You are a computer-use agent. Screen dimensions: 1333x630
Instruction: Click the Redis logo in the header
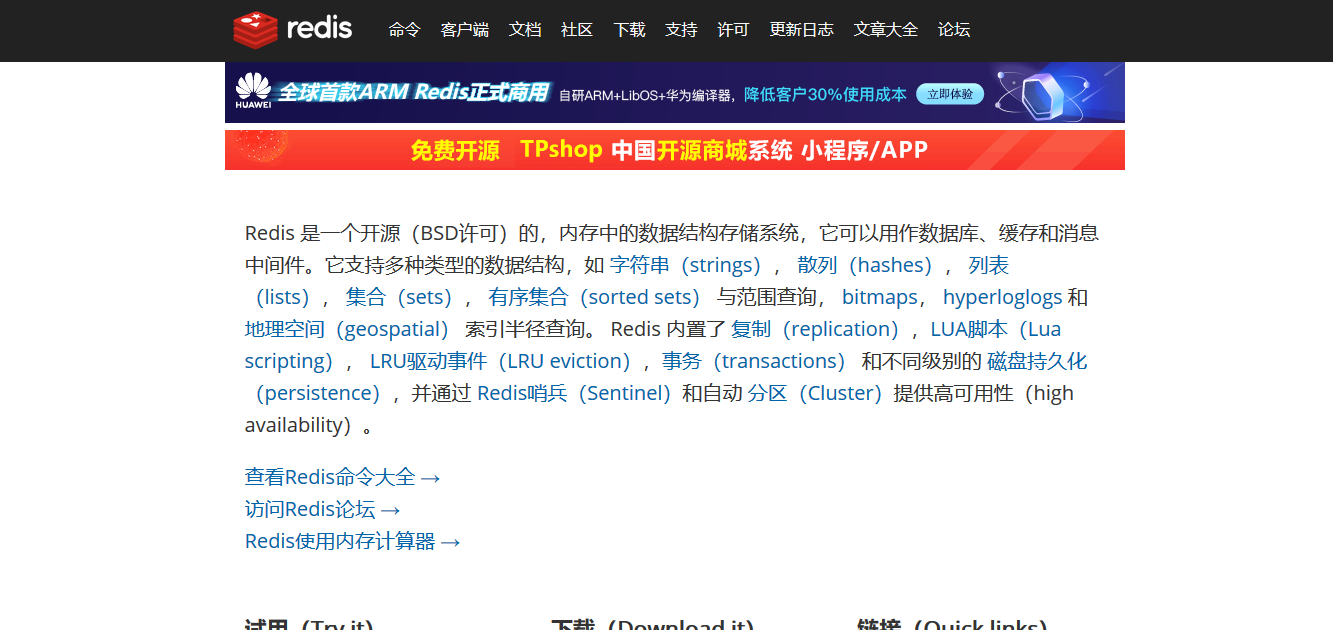(293, 29)
